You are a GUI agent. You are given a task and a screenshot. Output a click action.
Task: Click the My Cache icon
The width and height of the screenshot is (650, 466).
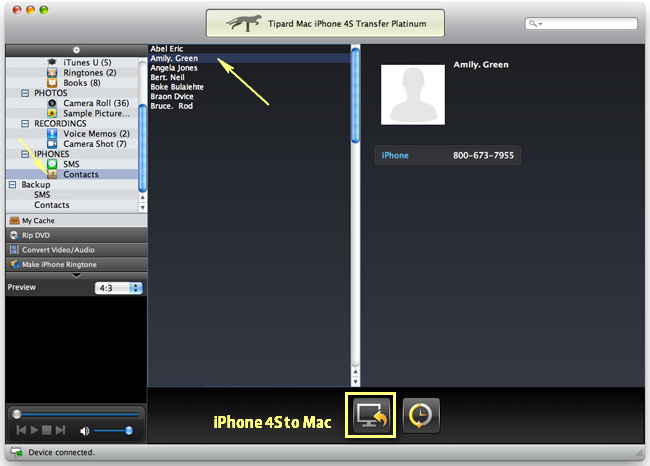[x=15, y=221]
